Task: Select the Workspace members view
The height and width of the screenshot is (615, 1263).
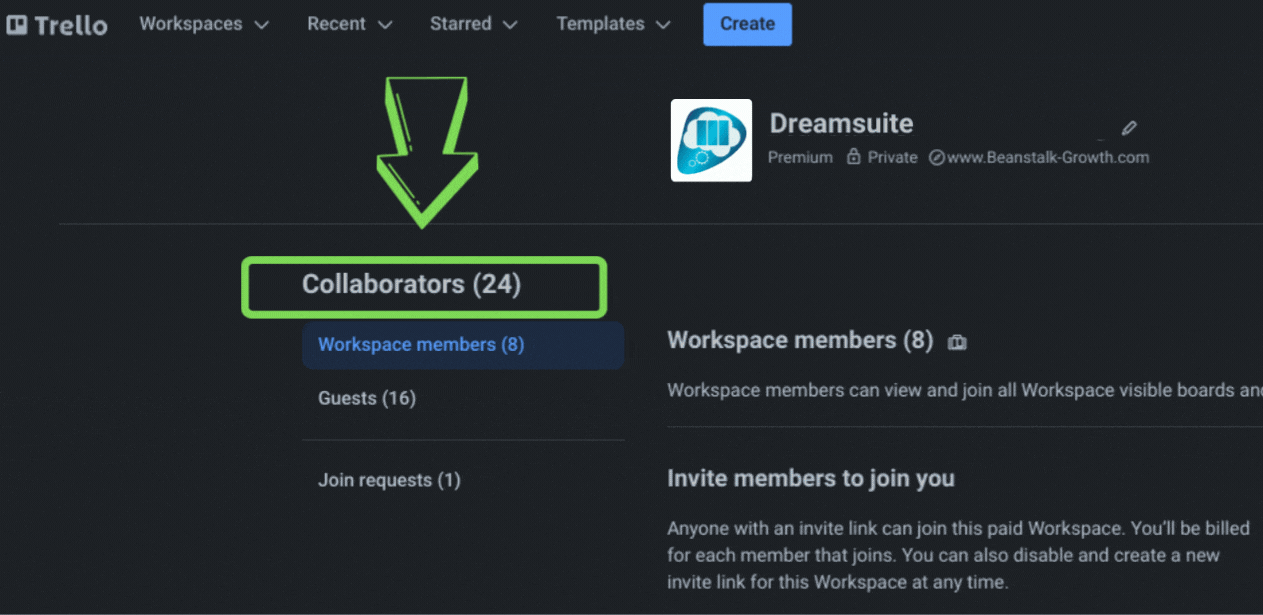Action: (420, 343)
